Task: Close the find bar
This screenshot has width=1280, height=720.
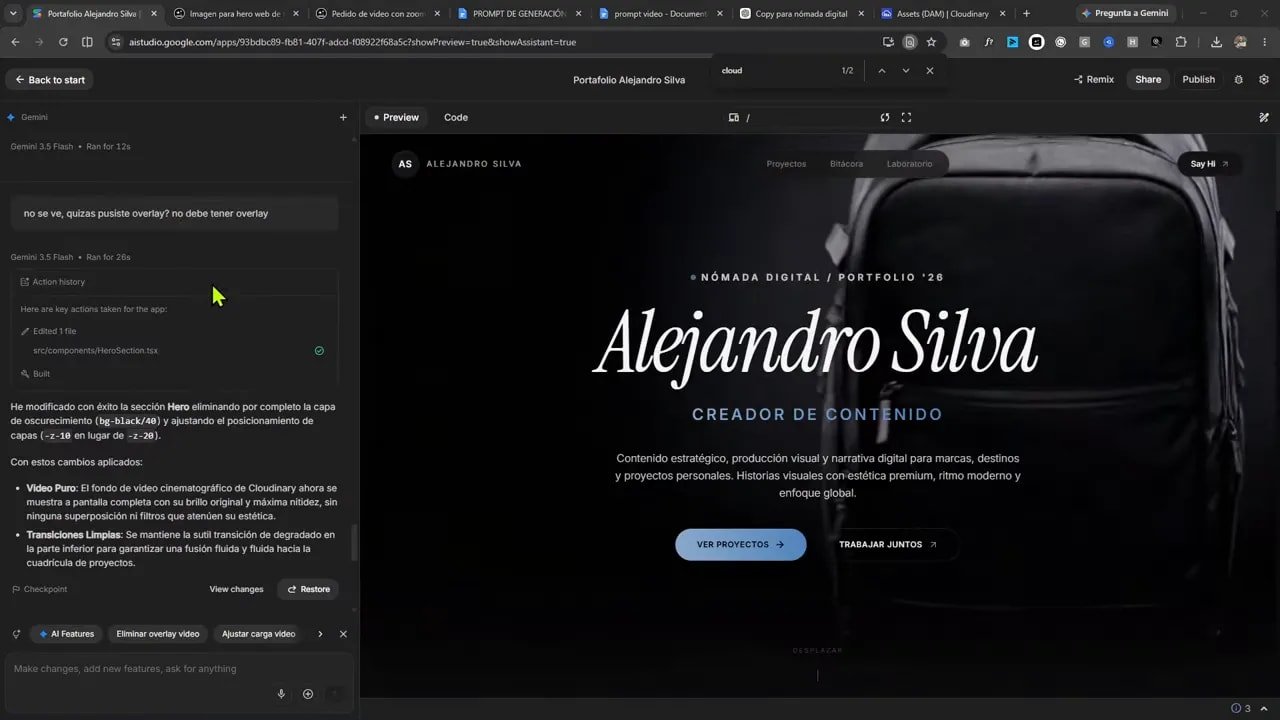Action: 930,71
